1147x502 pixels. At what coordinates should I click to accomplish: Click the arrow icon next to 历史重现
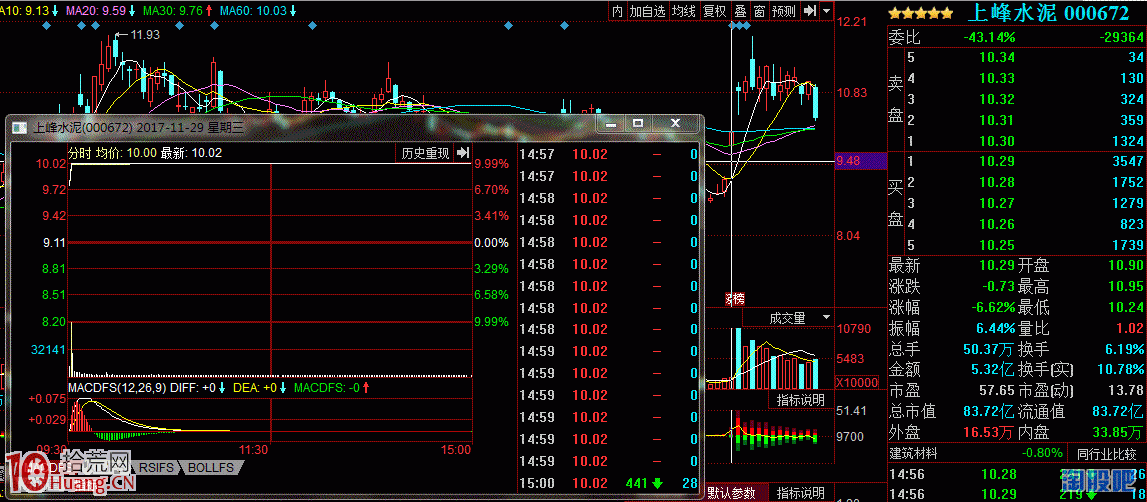(x=463, y=153)
